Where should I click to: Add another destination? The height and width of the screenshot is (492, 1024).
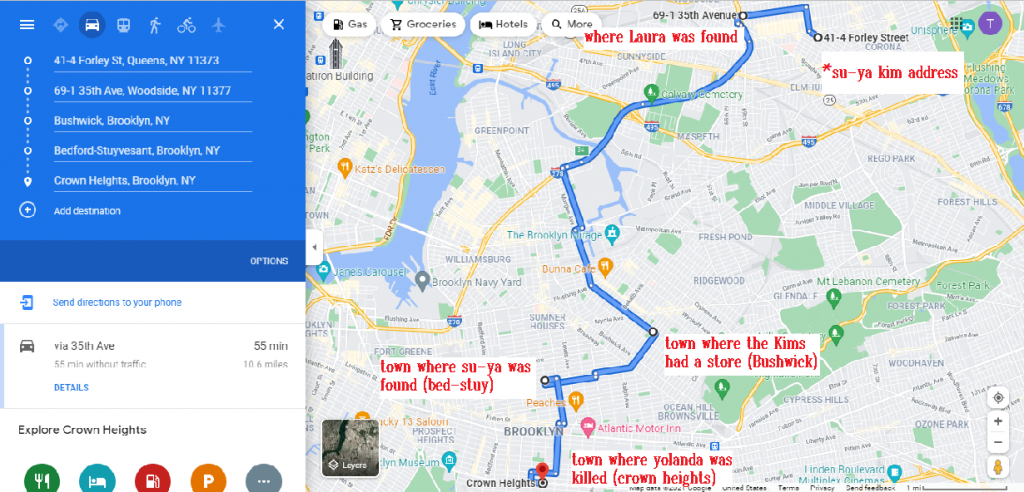click(x=87, y=210)
